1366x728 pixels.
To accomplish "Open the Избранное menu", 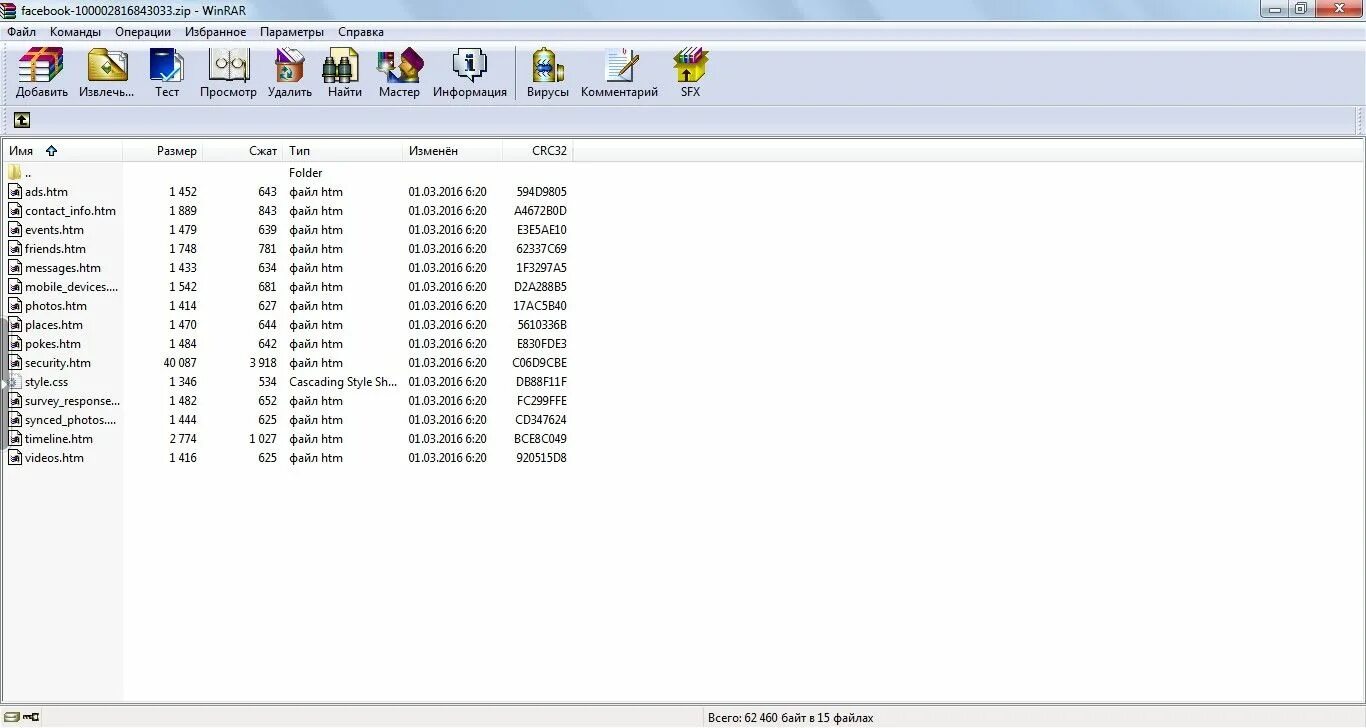I will click(215, 32).
